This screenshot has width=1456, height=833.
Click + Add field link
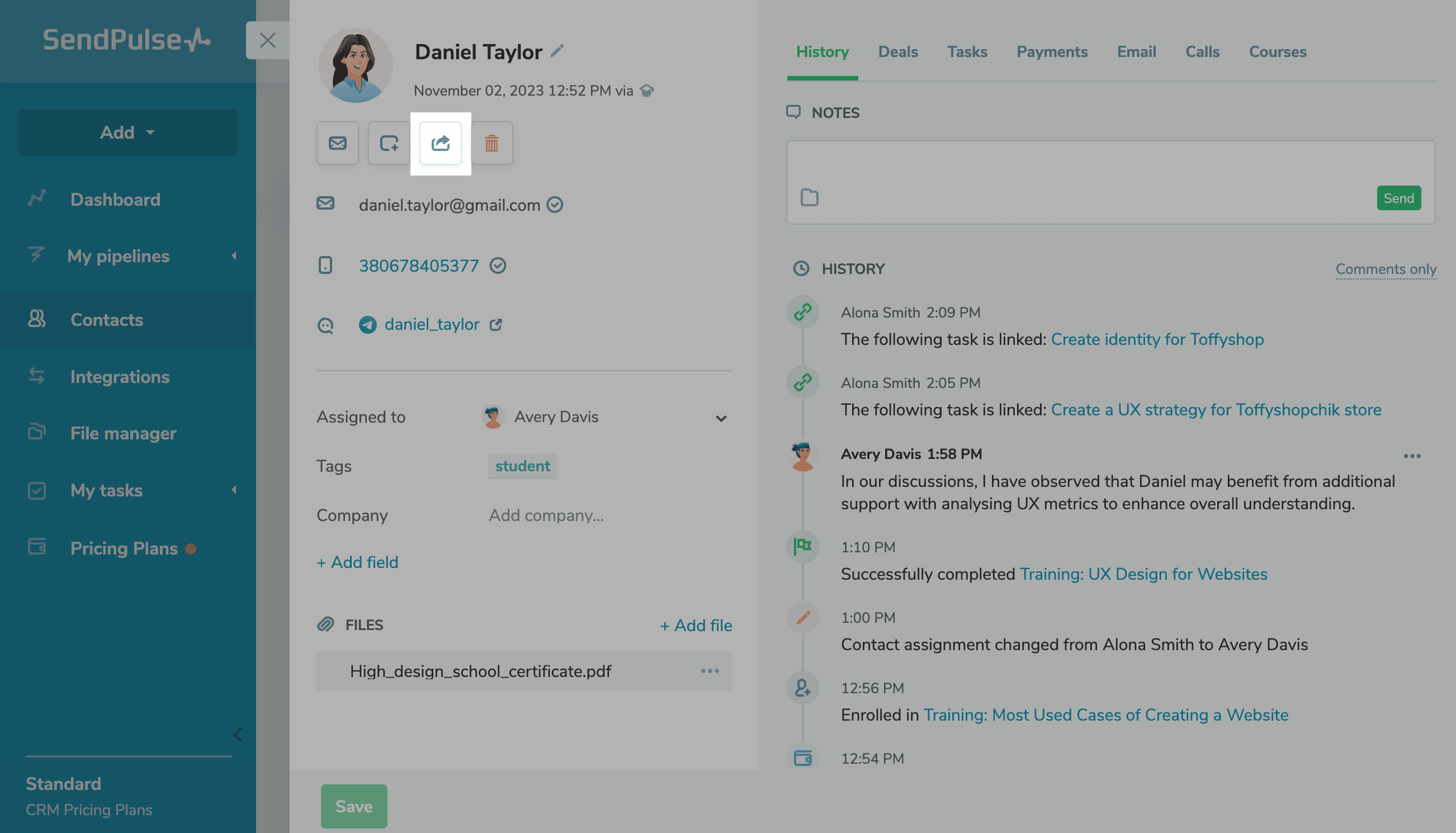(x=357, y=563)
